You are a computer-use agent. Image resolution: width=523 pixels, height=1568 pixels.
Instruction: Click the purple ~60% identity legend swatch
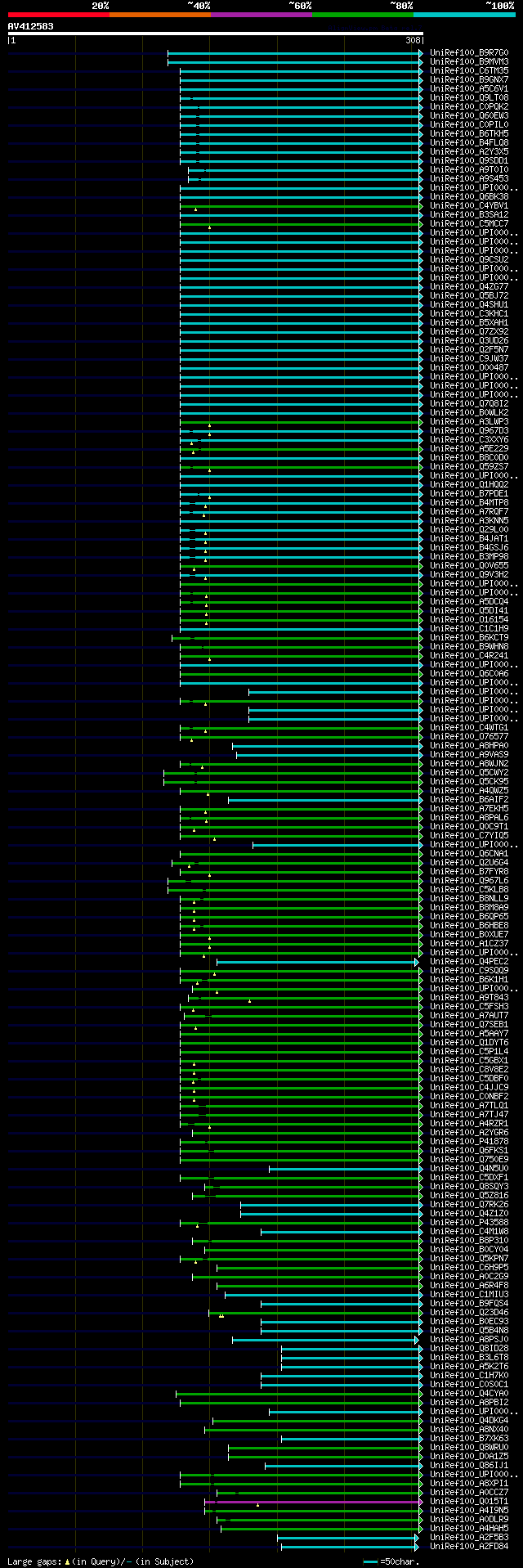pyautogui.click(x=261, y=15)
